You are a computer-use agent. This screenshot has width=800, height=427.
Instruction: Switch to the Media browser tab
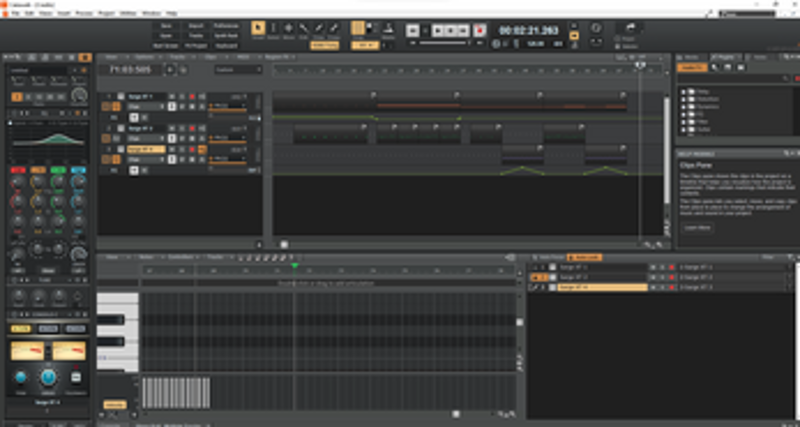[689, 57]
